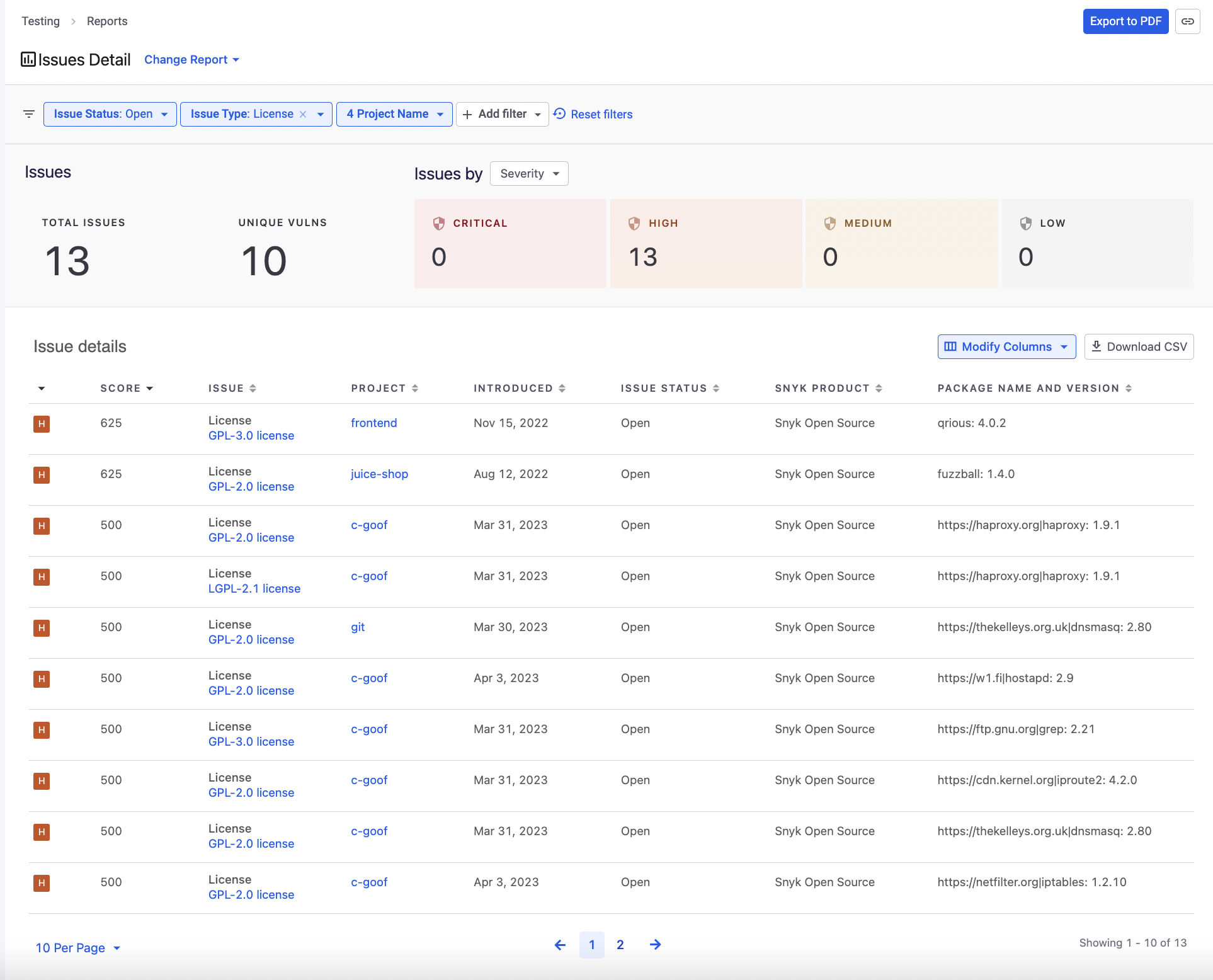Click the Reset filters icon
Viewport: 1213px width, 980px height.
point(559,114)
